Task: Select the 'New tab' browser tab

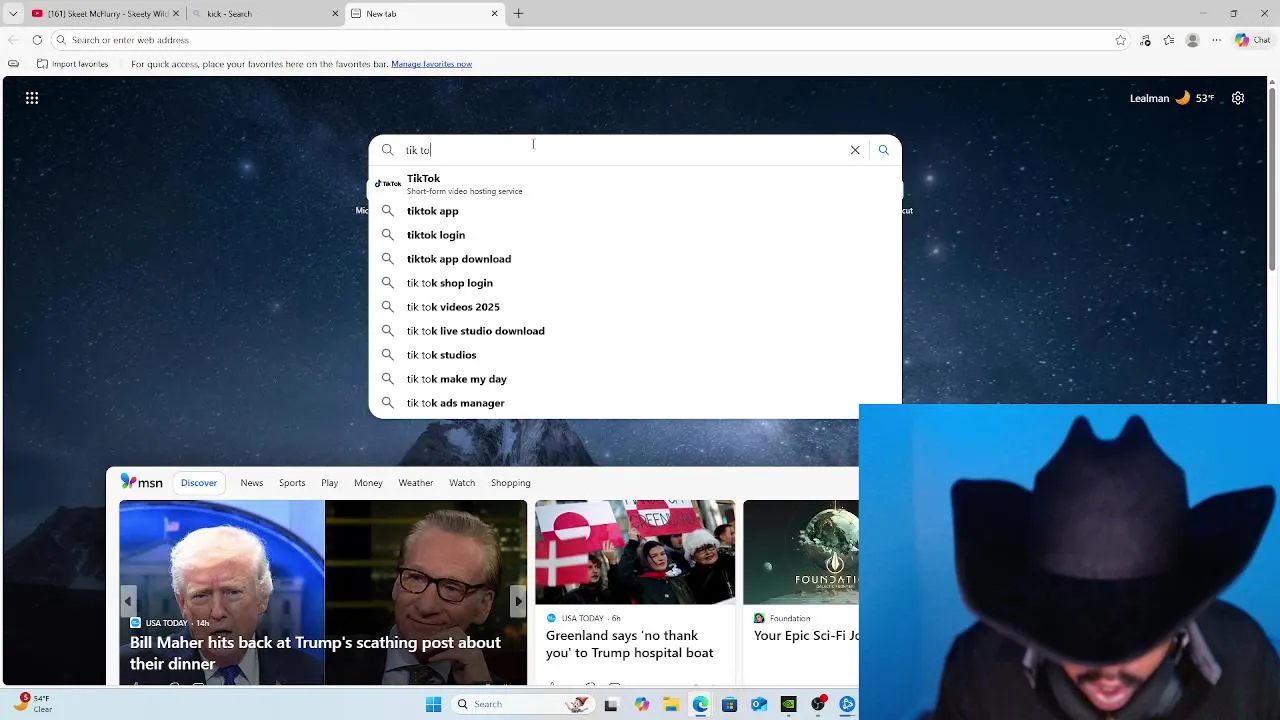Action: pyautogui.click(x=424, y=13)
